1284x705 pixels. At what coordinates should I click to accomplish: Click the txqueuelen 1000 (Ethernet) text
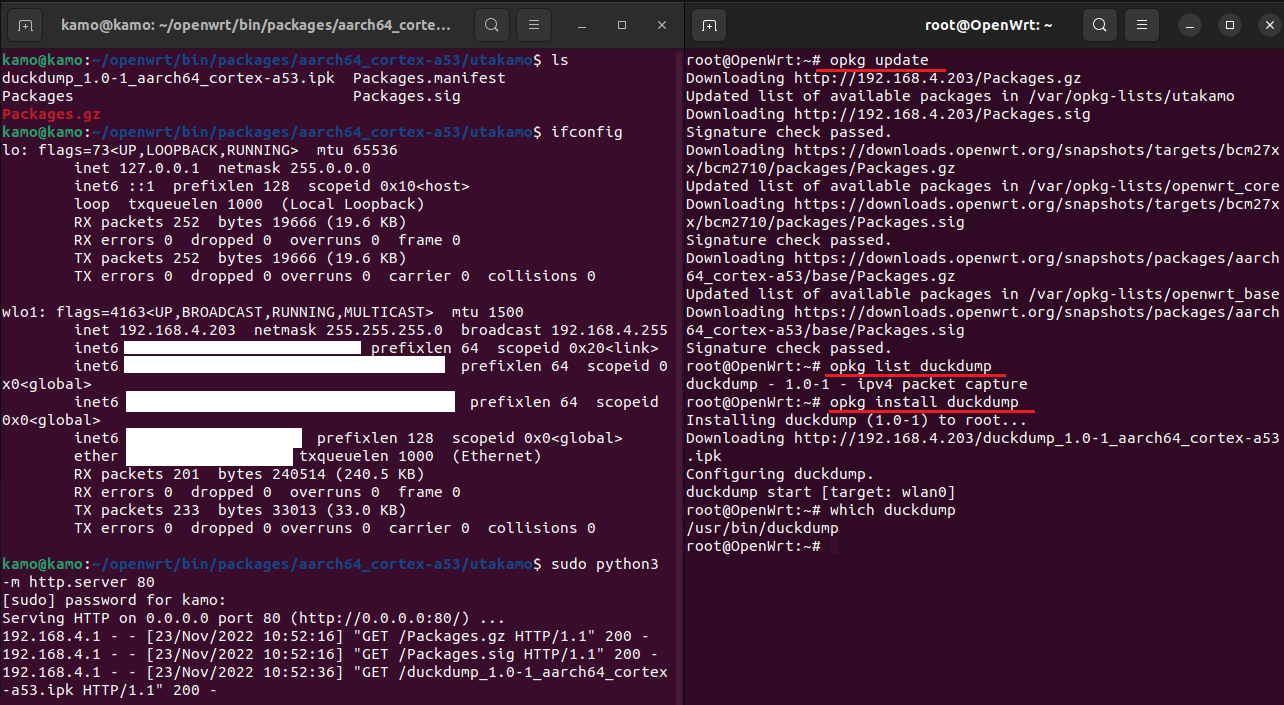(420, 456)
